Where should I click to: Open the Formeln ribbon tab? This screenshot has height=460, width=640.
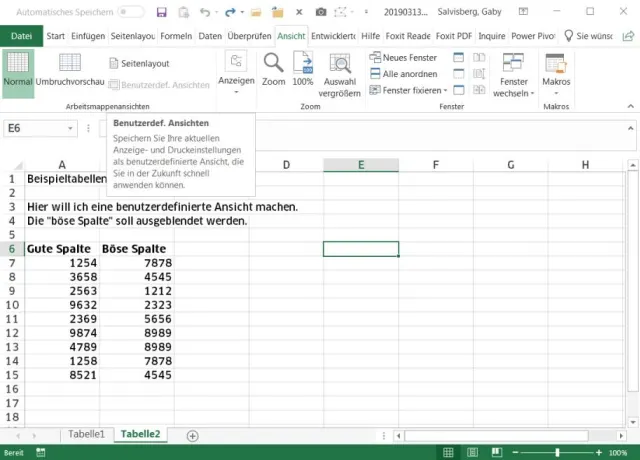(x=176, y=35)
